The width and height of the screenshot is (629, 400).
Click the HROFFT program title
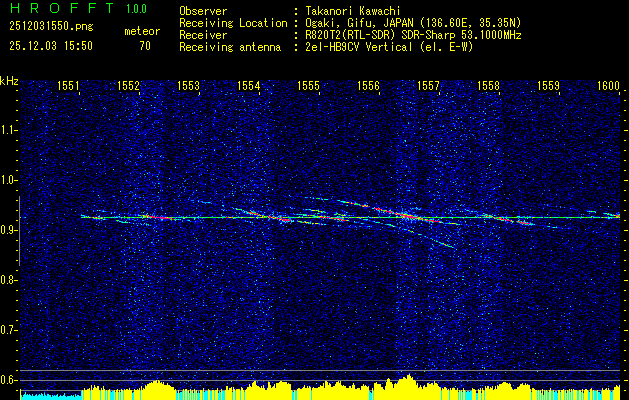tap(57, 11)
